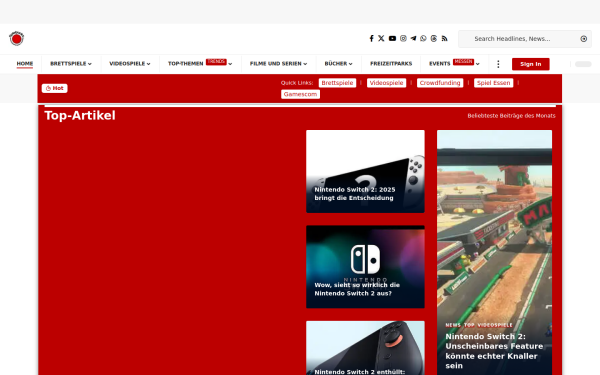Open the three-dot more menu
Viewport: 600px width, 375px height.
(498, 64)
